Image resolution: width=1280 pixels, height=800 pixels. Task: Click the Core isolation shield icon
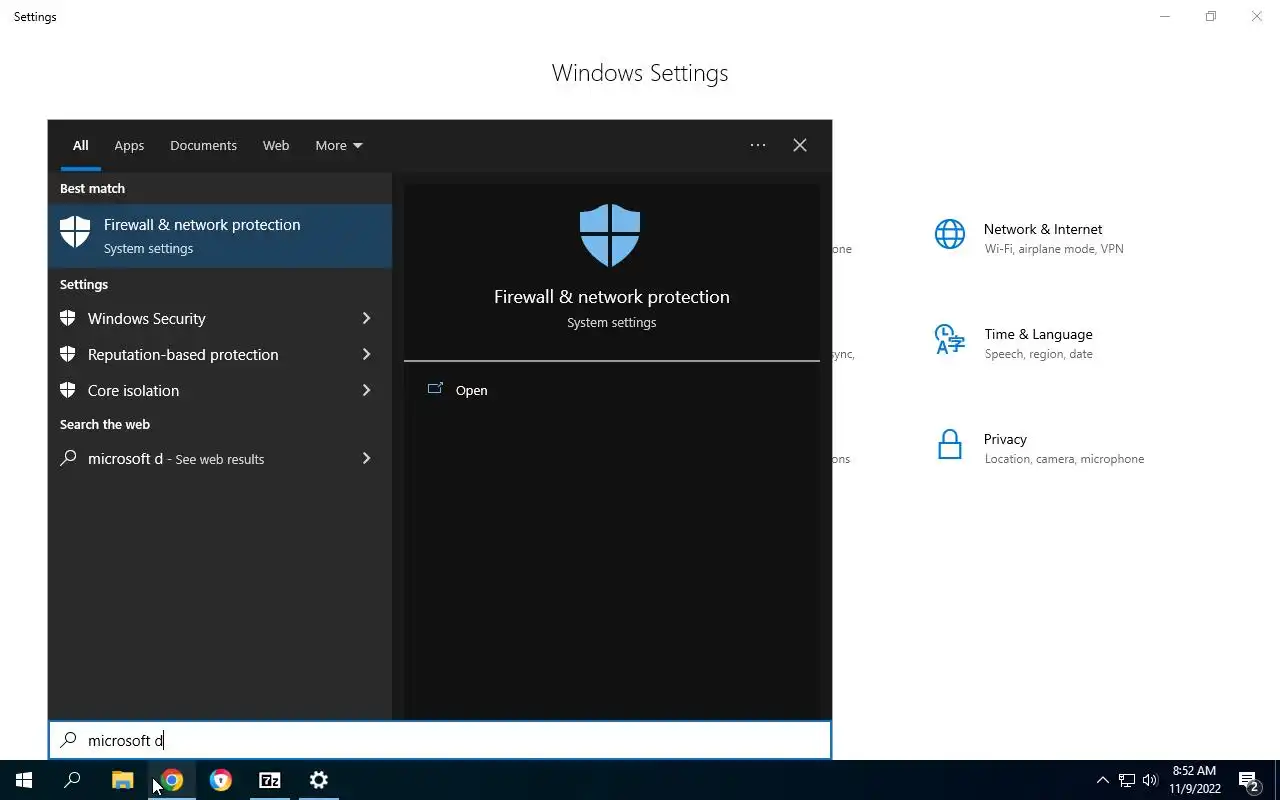pyautogui.click(x=68, y=390)
